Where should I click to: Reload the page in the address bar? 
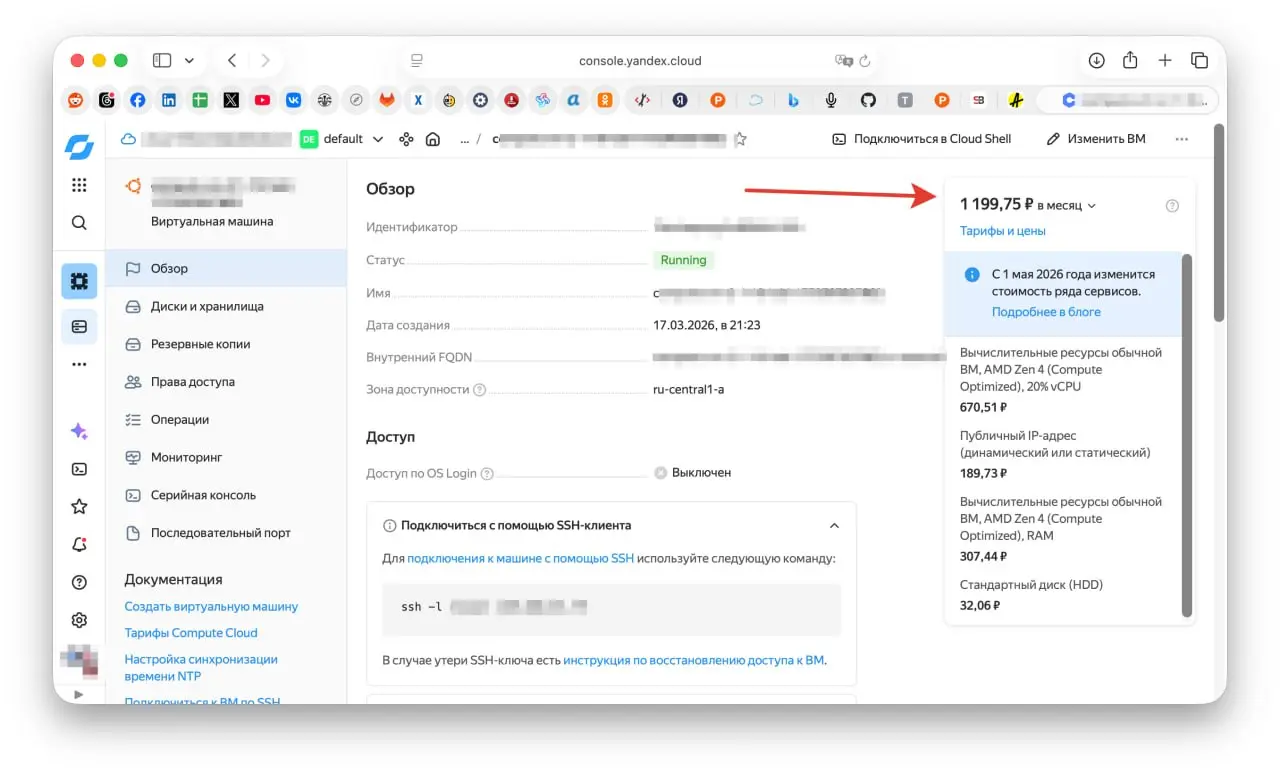click(865, 61)
